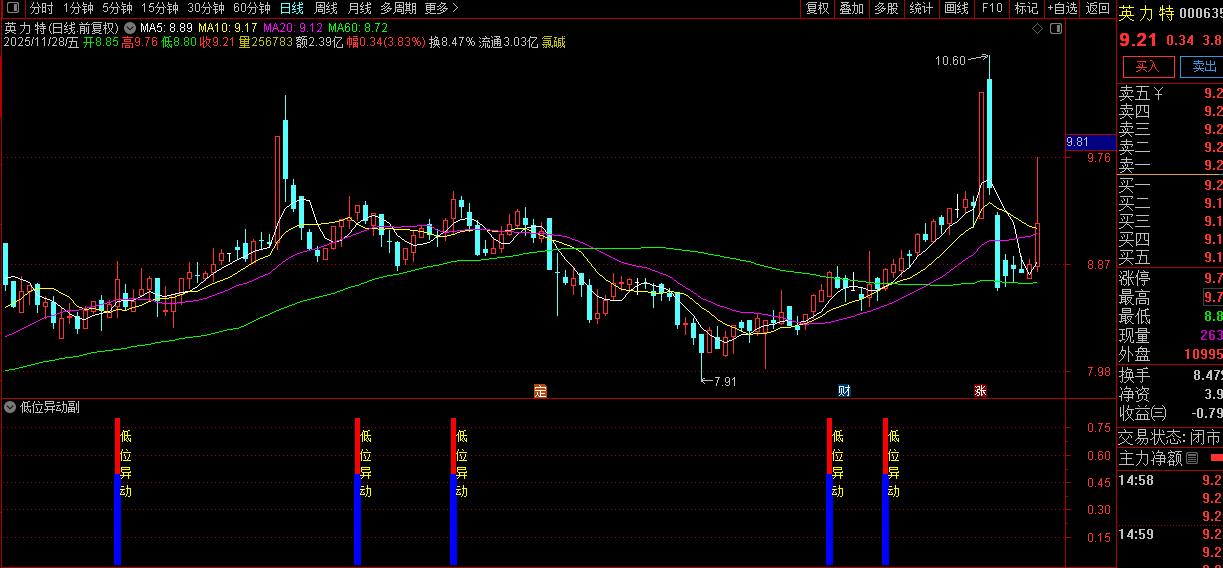Click the 标记 mark button

1026,8
